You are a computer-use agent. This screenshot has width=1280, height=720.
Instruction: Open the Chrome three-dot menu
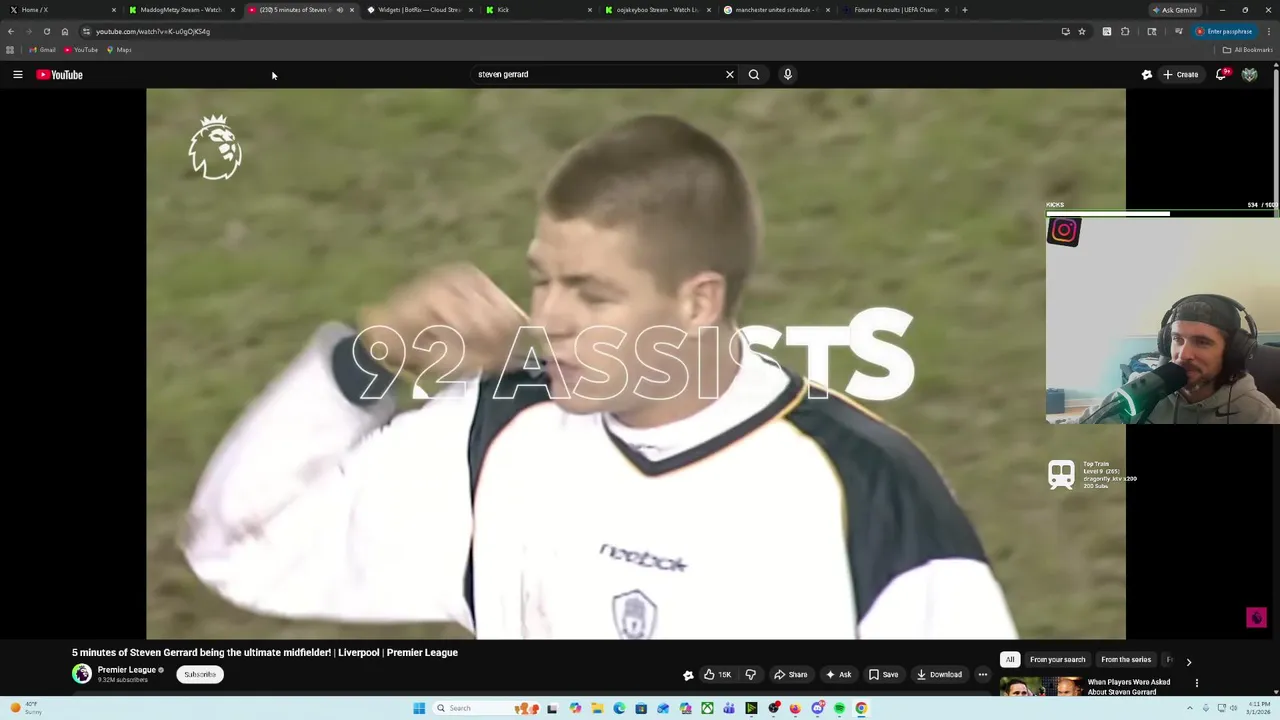1268,31
